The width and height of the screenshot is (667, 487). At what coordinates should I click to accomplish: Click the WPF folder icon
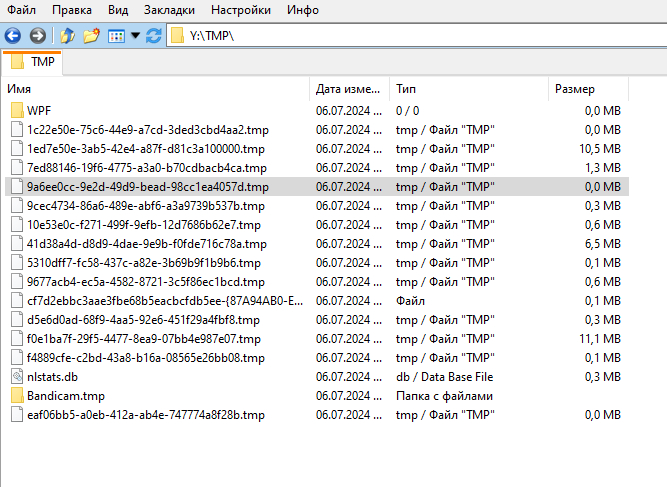[17, 111]
